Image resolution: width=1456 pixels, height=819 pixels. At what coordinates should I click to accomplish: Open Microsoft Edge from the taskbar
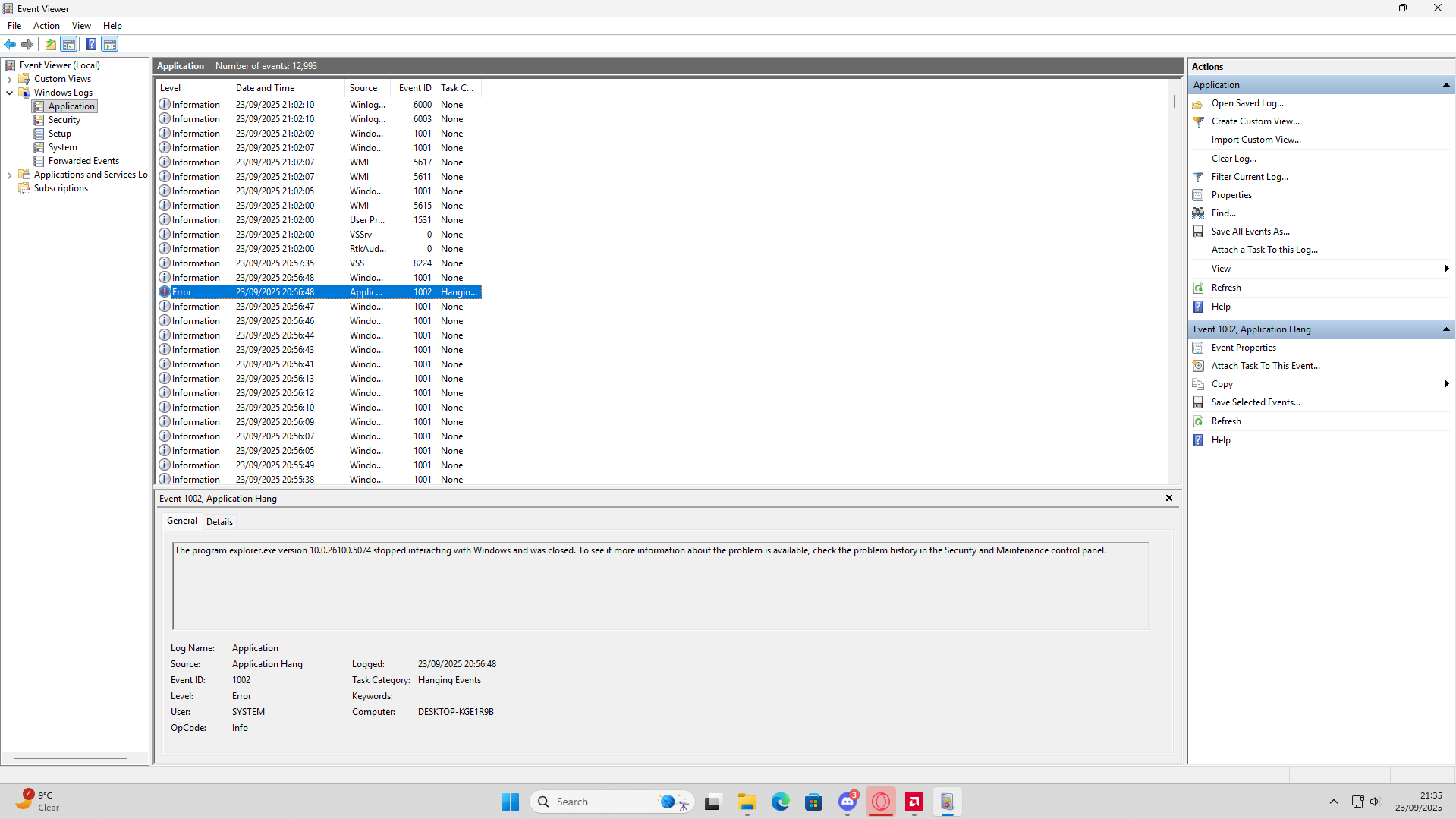781,802
